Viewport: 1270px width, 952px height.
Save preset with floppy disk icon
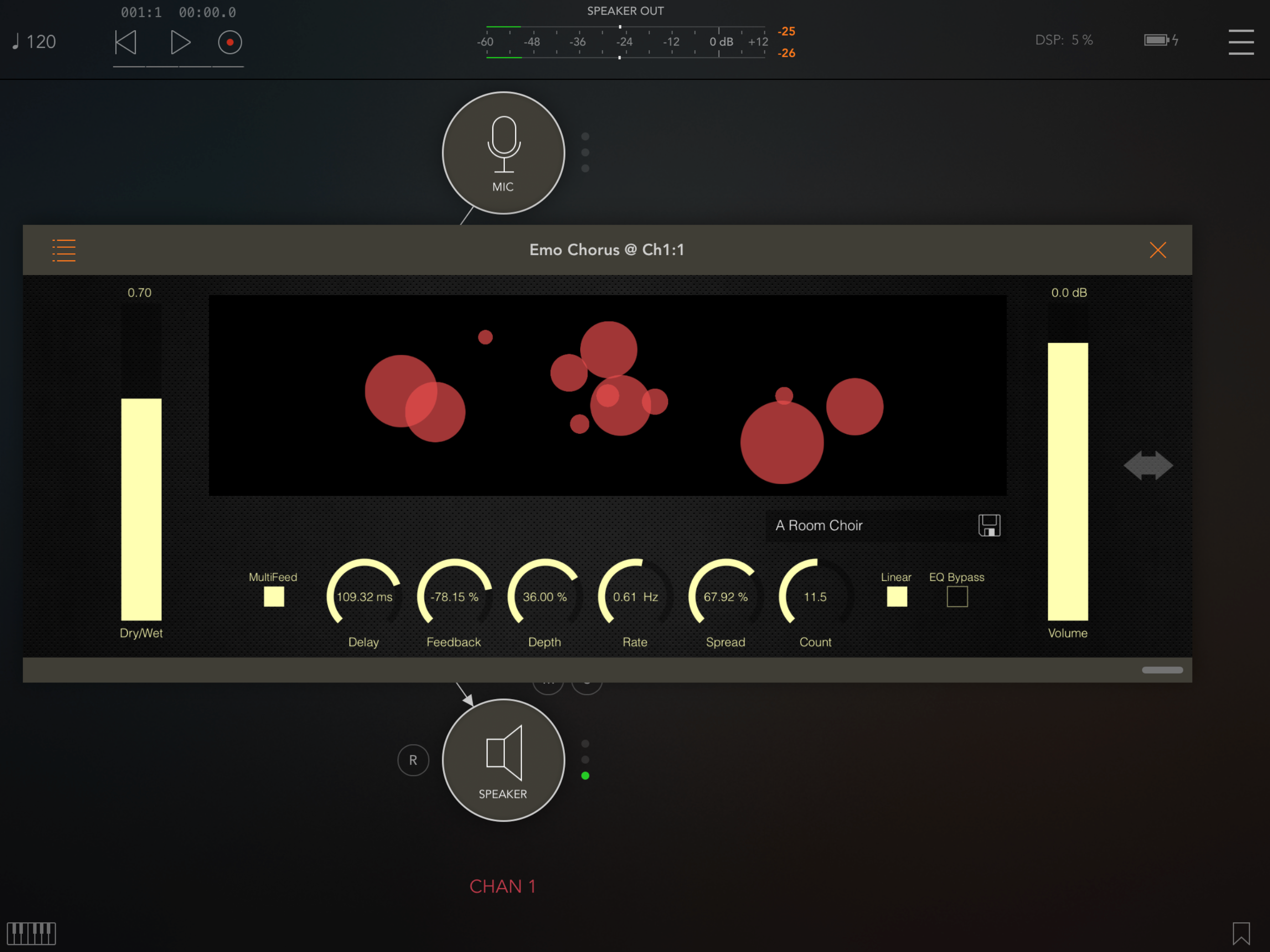coord(989,525)
